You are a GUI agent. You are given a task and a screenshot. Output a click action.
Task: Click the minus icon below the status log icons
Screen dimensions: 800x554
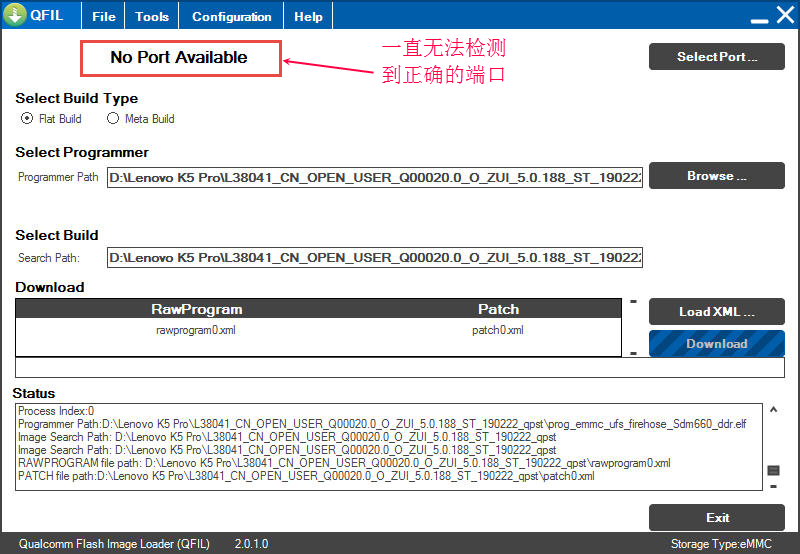pos(772,487)
